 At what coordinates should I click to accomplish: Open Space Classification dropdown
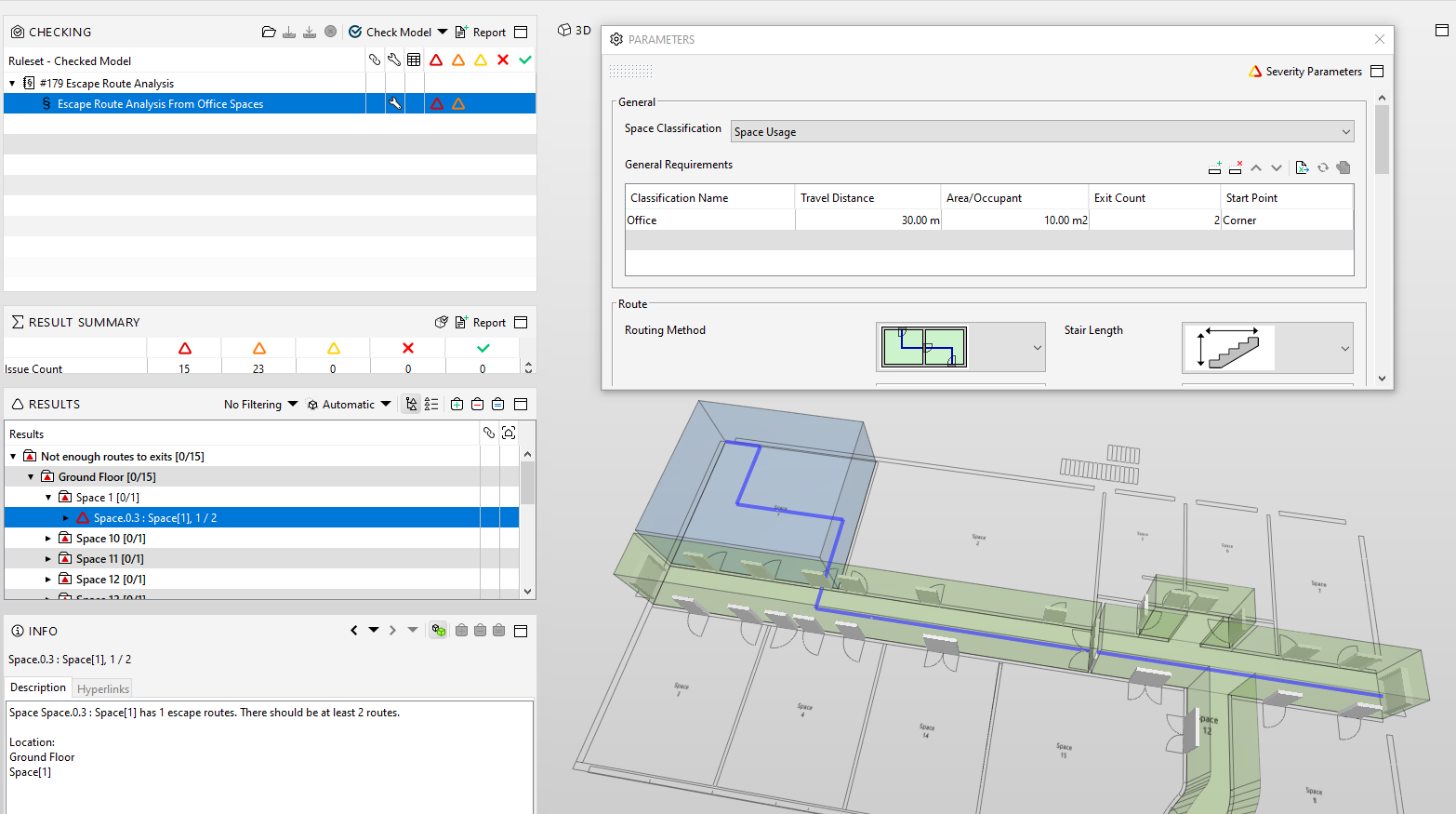1041,131
